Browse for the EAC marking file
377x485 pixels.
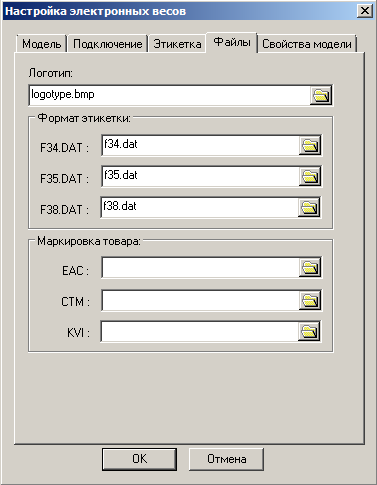(x=310, y=267)
